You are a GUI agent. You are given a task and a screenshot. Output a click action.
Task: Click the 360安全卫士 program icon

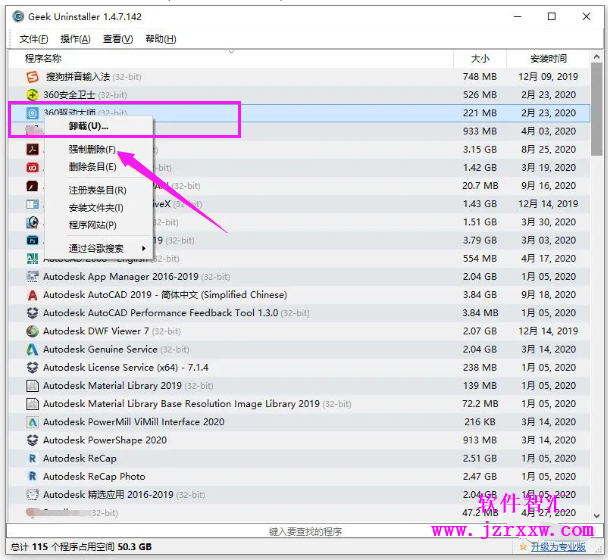pyautogui.click(x=32, y=95)
